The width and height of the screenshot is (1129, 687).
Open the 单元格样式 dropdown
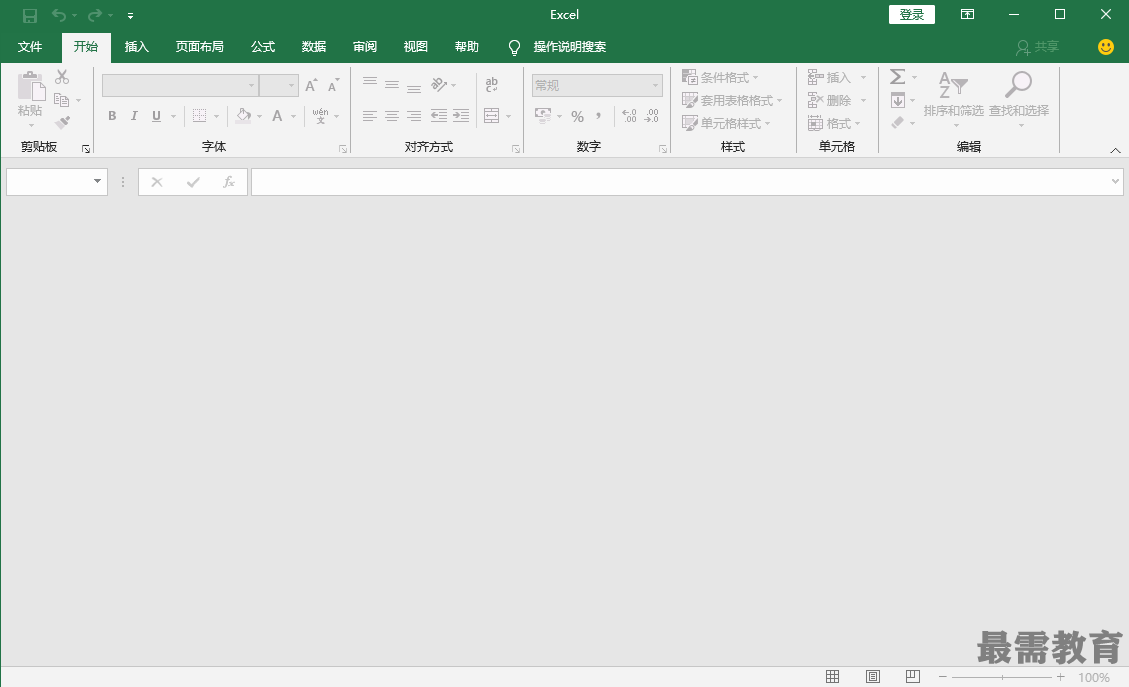pos(726,123)
